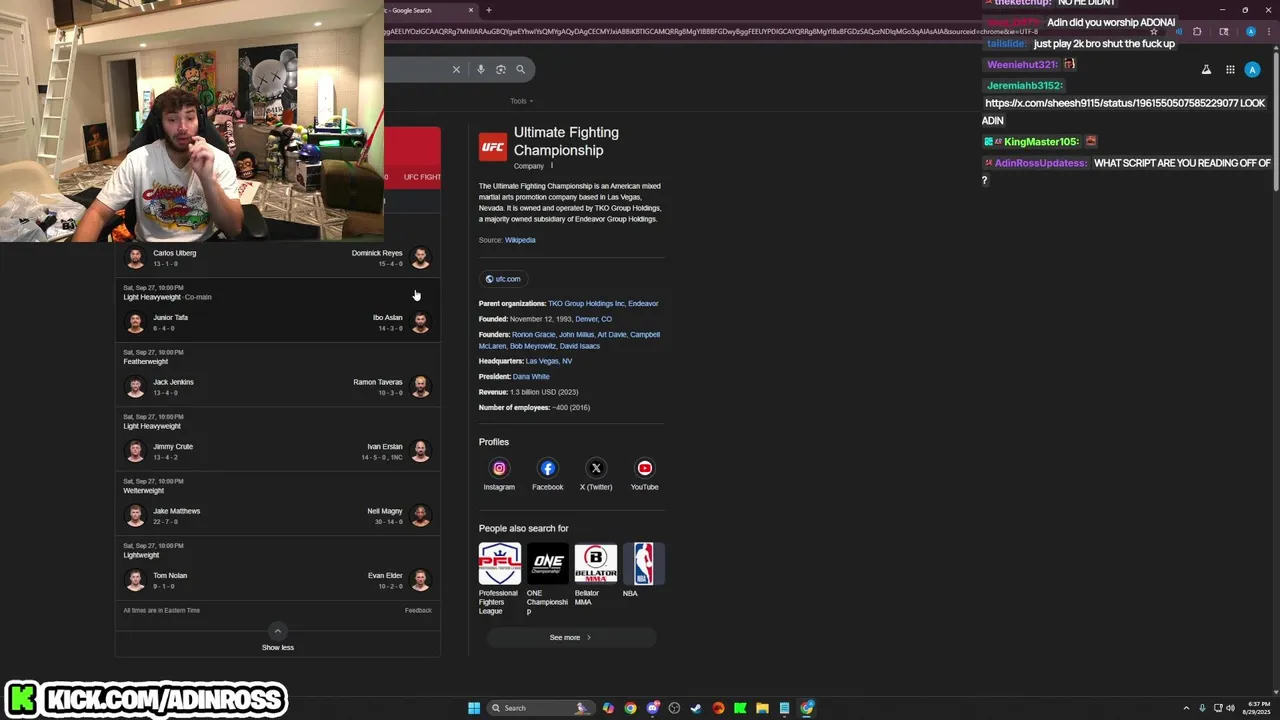Open Las Vegas, NV headquarters link
The height and width of the screenshot is (720, 1280).
pos(549,361)
